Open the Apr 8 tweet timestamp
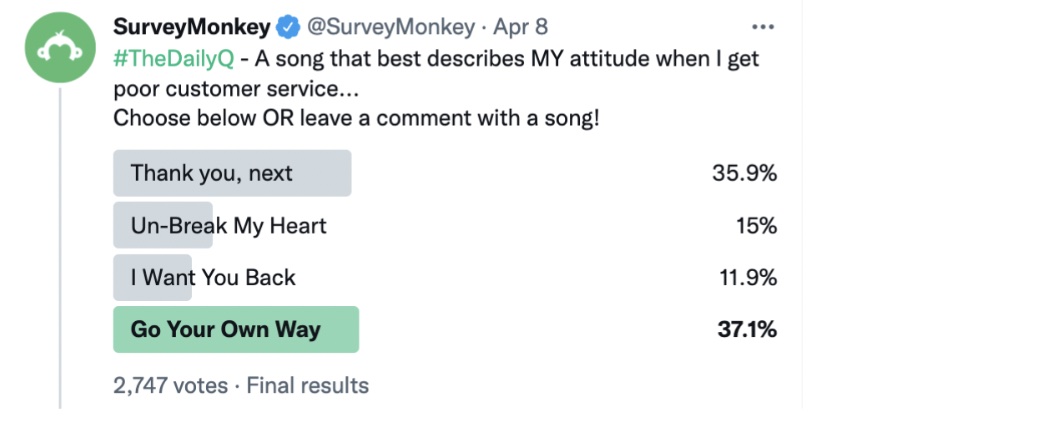Image resolution: width=1048 pixels, height=436 pixels. [520, 27]
